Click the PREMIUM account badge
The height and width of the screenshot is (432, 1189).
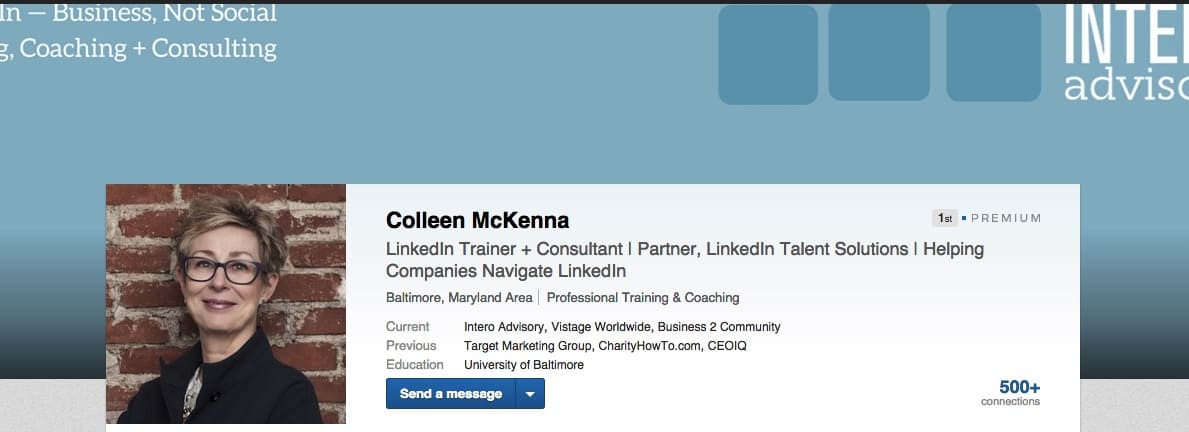(x=1006, y=218)
